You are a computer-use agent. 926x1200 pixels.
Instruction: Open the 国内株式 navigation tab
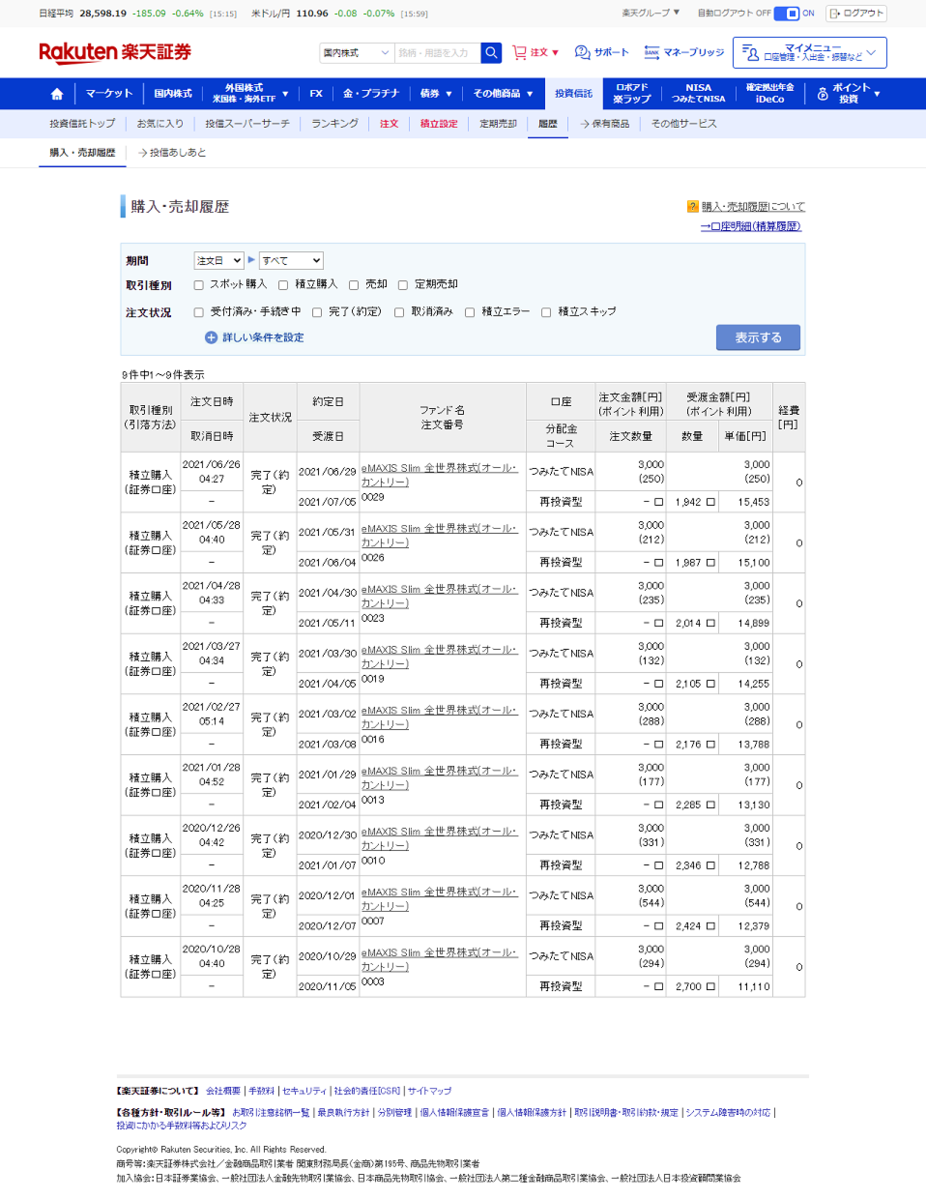[172, 94]
